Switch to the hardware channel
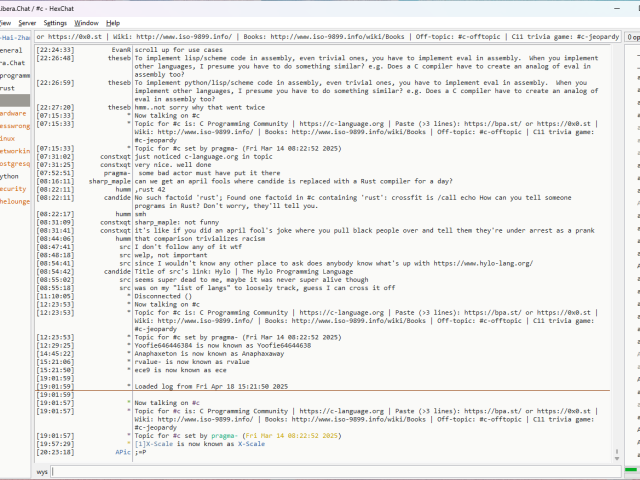Screen dimensions: 640x480 (x=13, y=113)
